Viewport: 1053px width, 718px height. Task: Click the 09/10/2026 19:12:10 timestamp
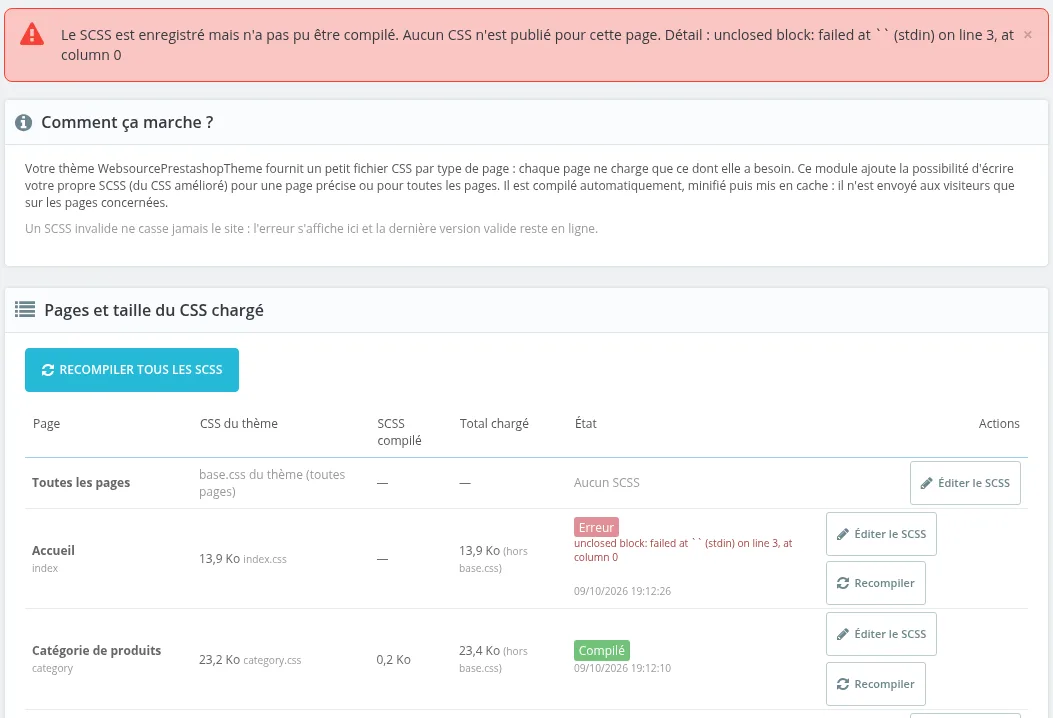(x=622, y=668)
